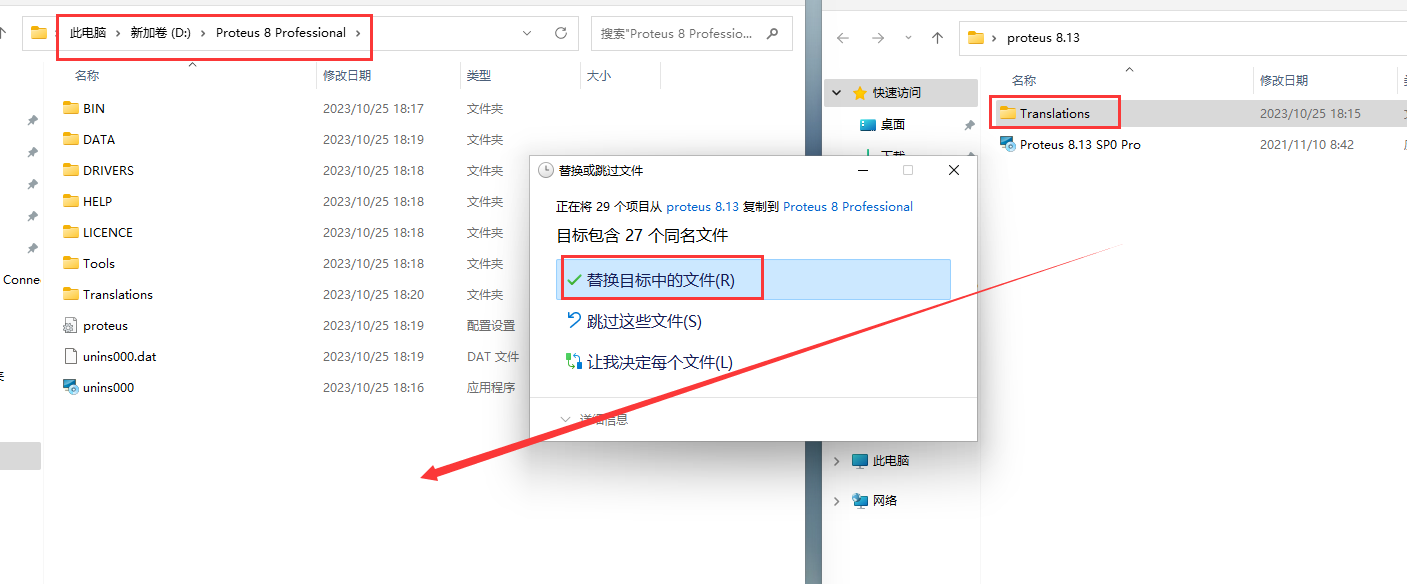1407x584 pixels.
Task: Open the BIN folder in the left window
Action: point(94,108)
